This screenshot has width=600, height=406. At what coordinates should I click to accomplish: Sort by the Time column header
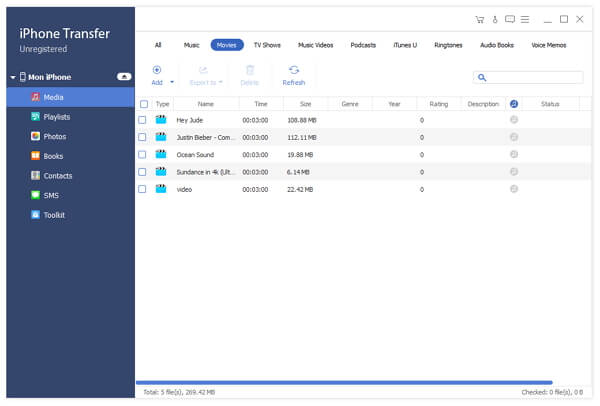[x=261, y=104]
